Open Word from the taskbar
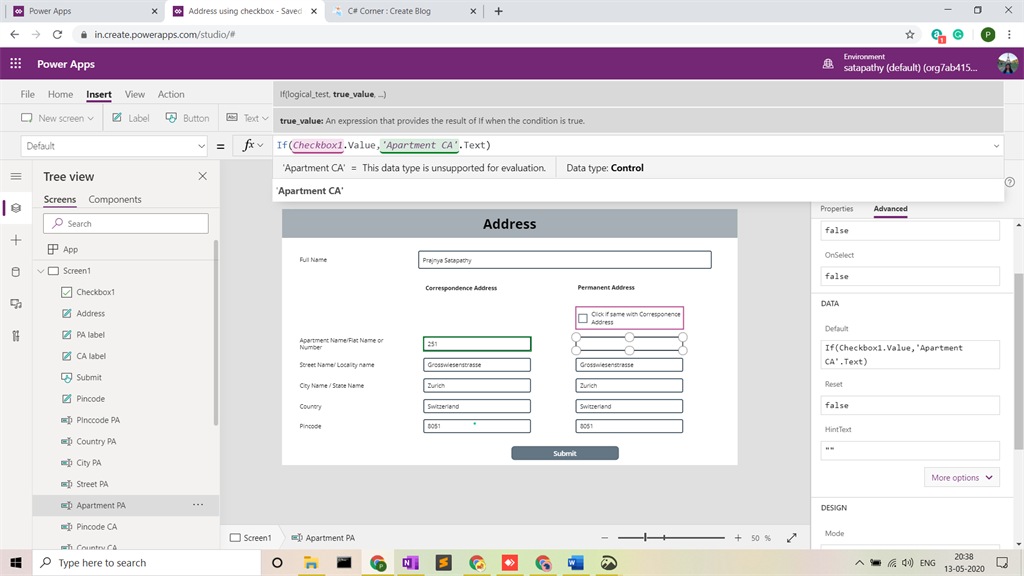This screenshot has height=576, width=1024. tap(575, 562)
